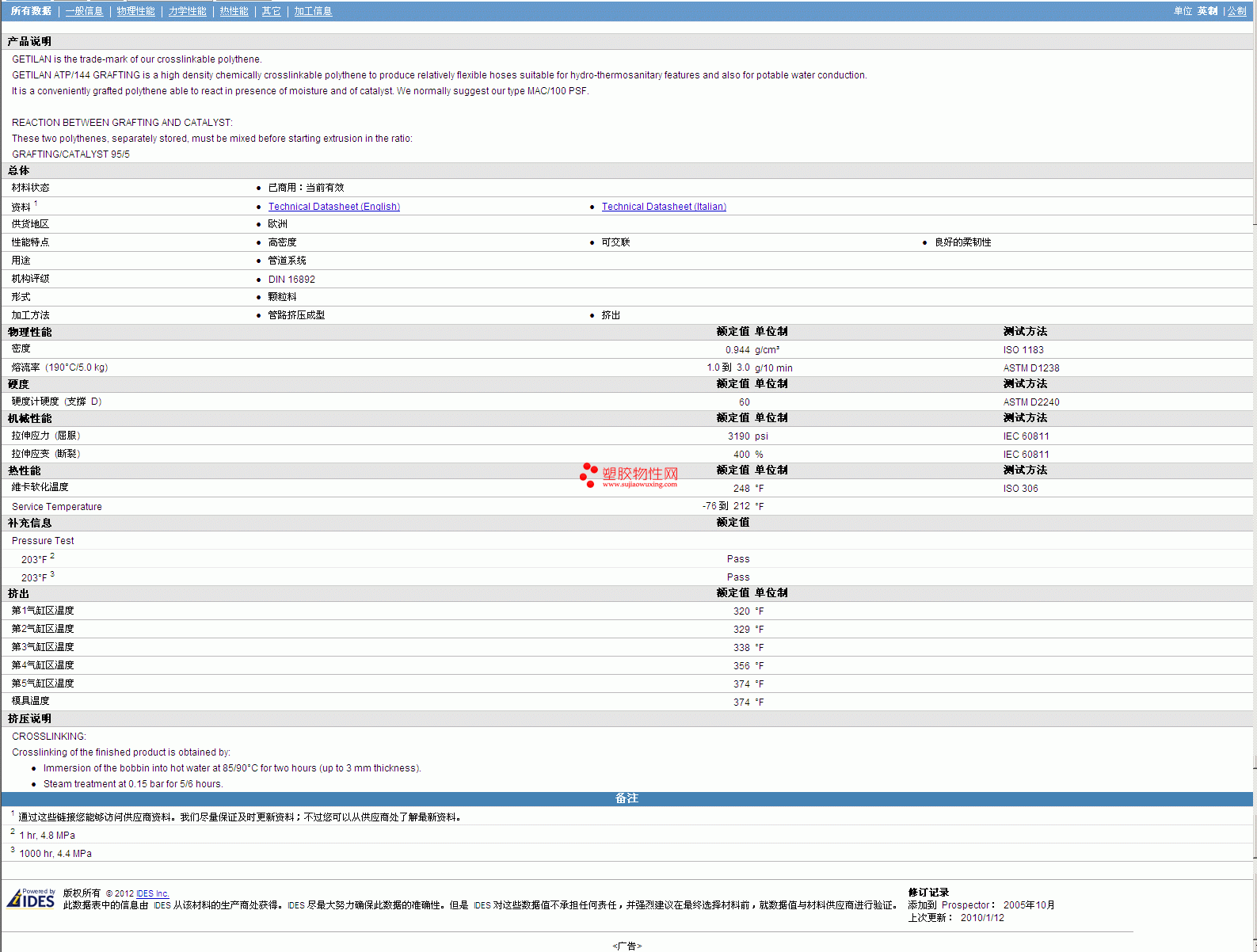Show the 加工信息 tab

(x=313, y=11)
